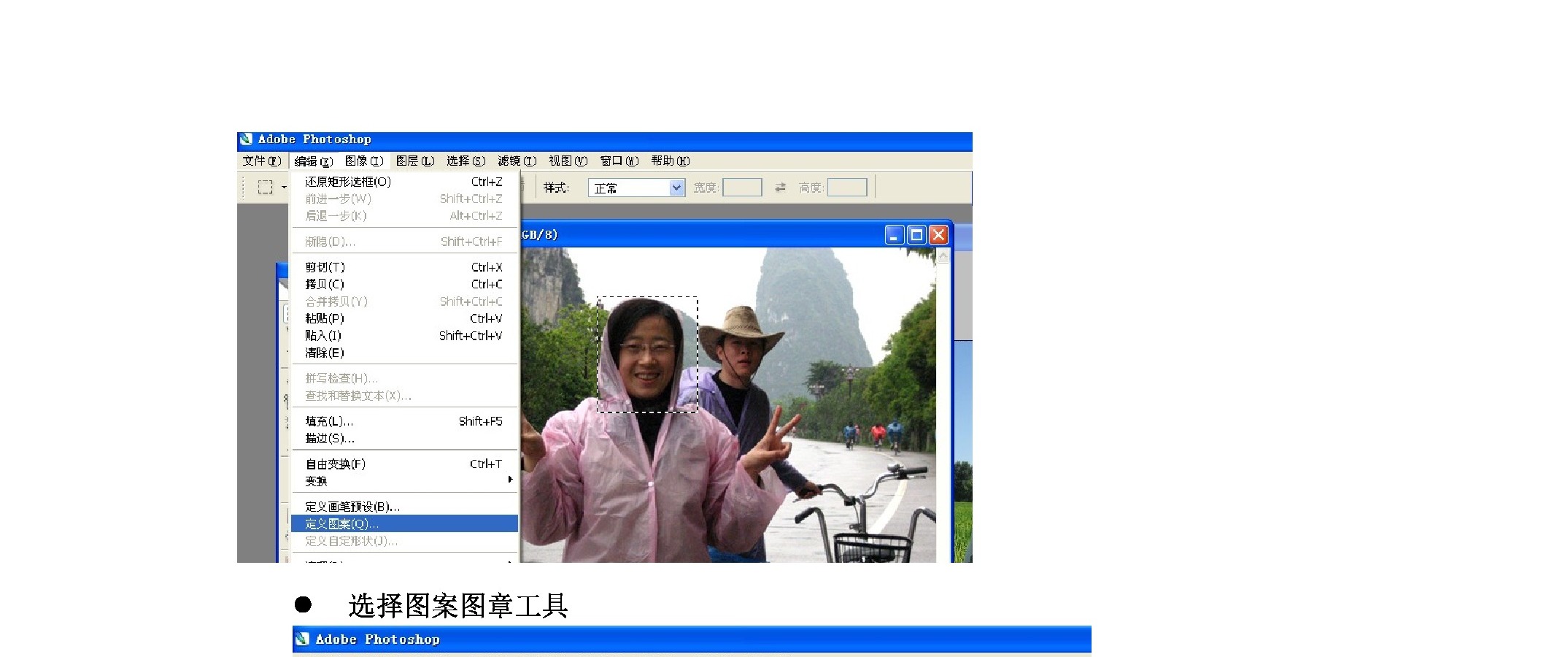Click the document's vertical scrollbar up arrow
1568x657 pixels.
(943, 256)
